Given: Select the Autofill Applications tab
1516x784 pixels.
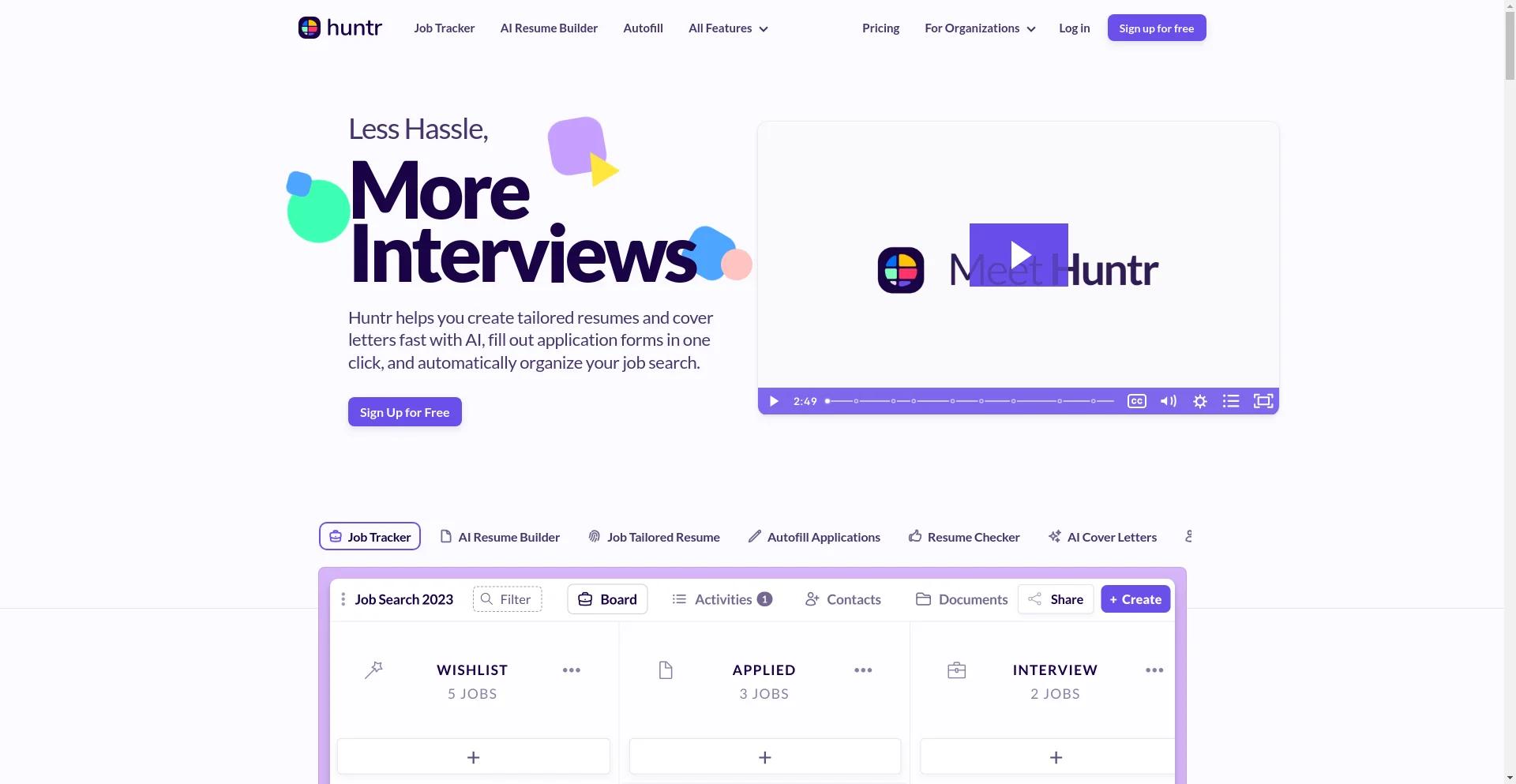Looking at the screenshot, I should click(814, 537).
